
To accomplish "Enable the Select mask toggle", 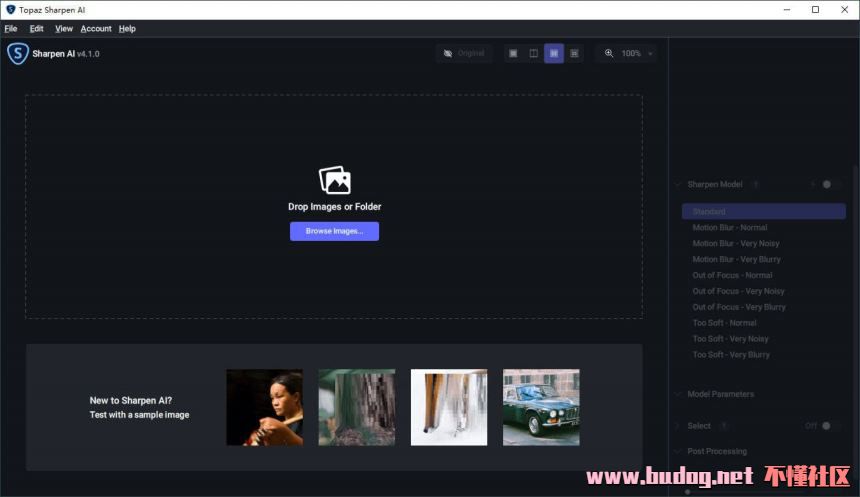I will click(824, 426).
